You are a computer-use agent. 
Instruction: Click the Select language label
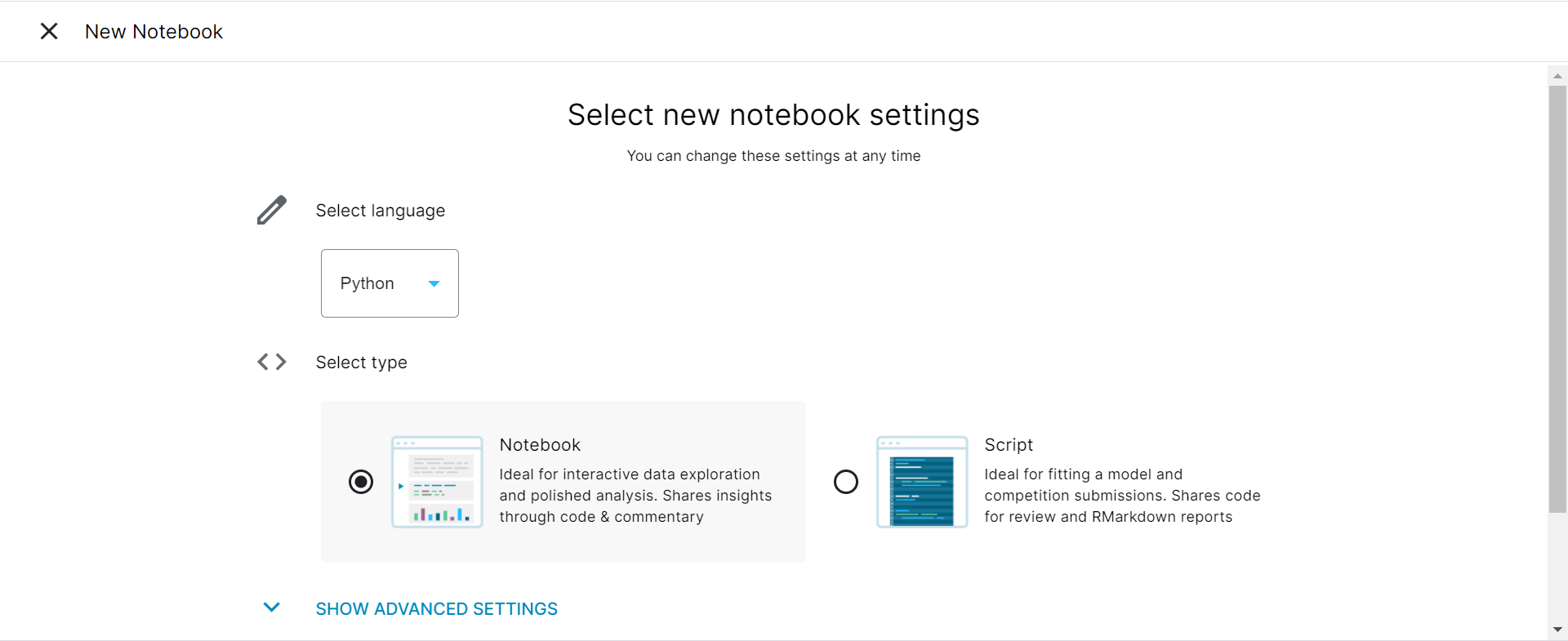[381, 211]
